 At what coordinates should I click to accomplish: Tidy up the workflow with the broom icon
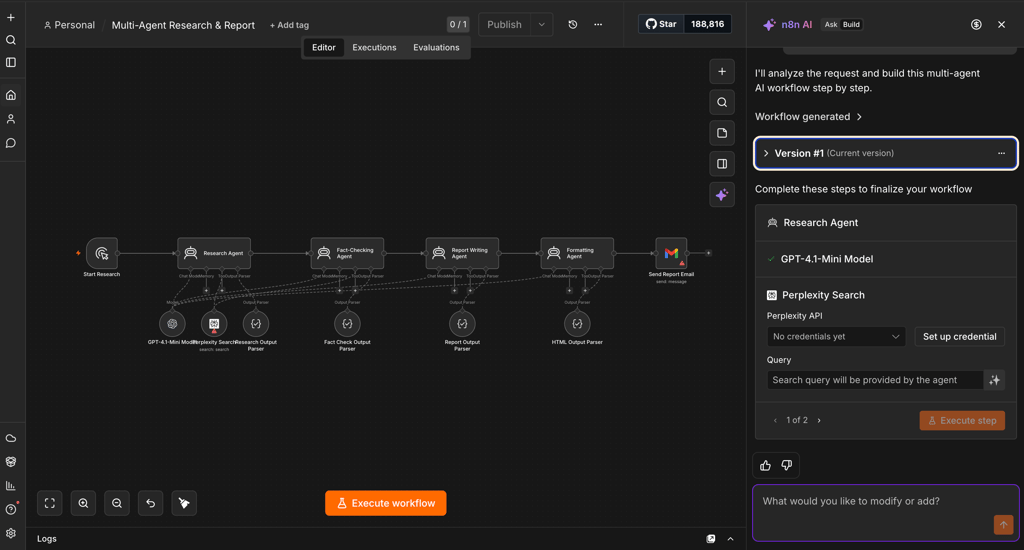point(184,503)
